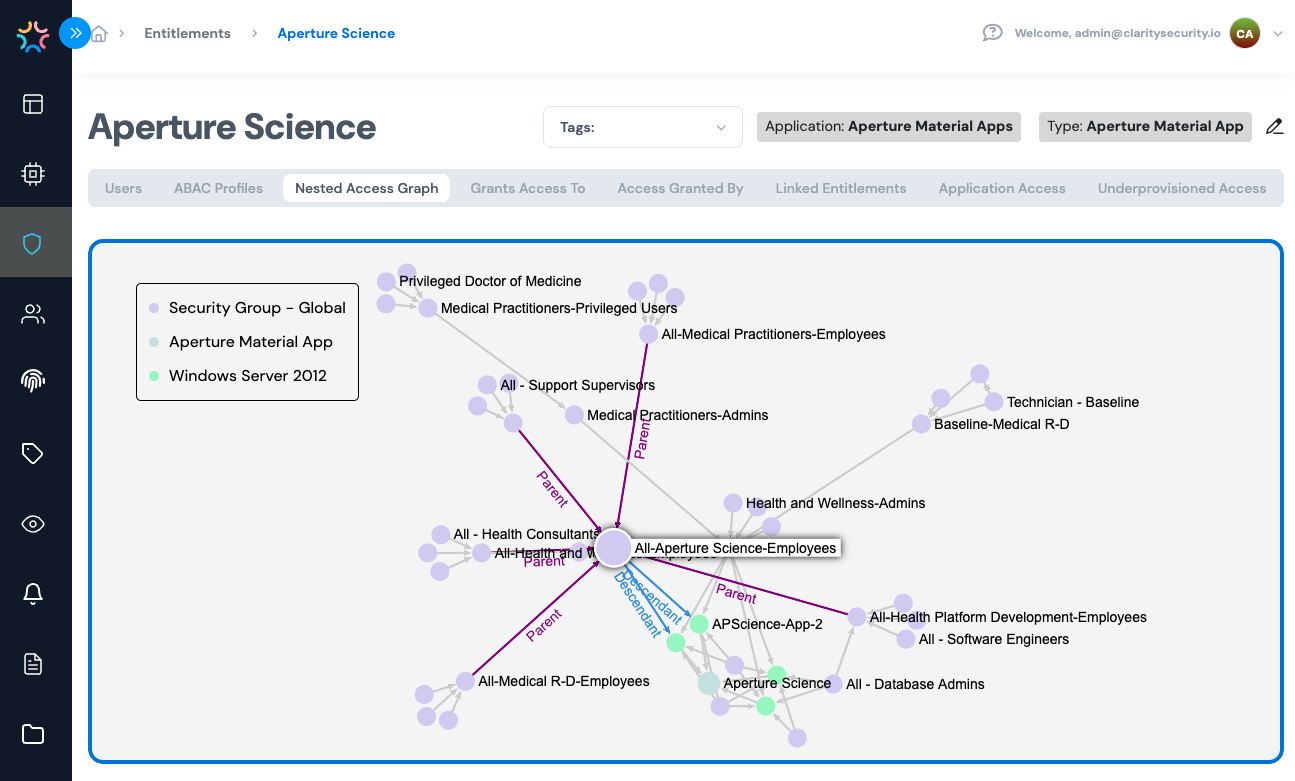Click the folder icon at sidebar bottom

coord(34,733)
